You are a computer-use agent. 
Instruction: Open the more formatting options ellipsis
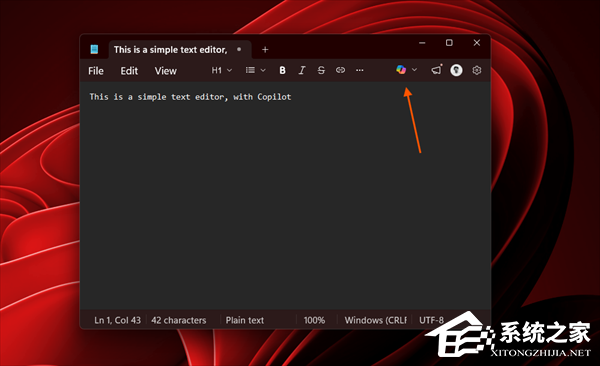click(360, 70)
